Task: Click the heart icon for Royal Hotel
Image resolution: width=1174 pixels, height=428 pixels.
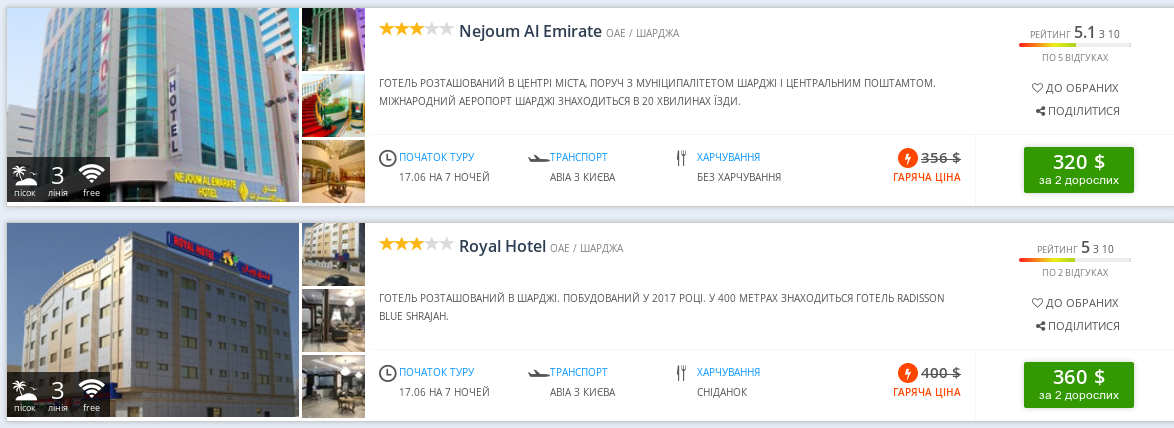Action: coord(1037,303)
